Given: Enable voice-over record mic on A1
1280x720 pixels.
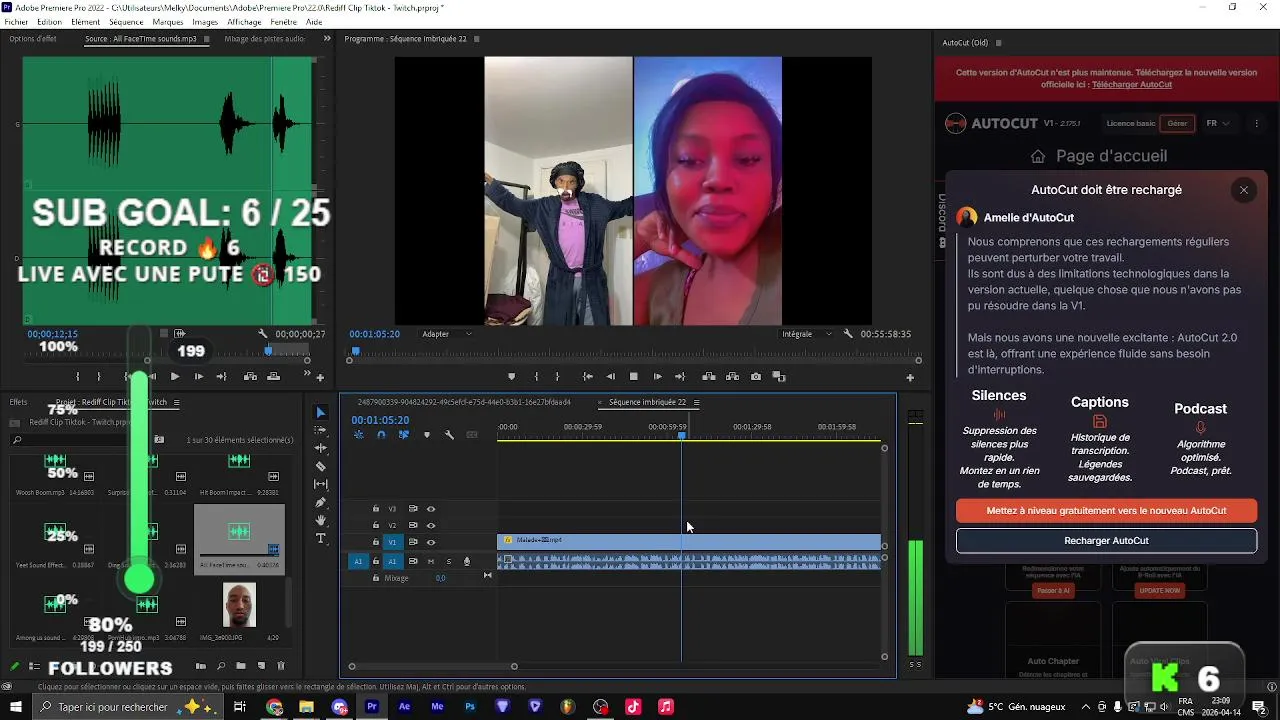Looking at the screenshot, I should tap(467, 561).
